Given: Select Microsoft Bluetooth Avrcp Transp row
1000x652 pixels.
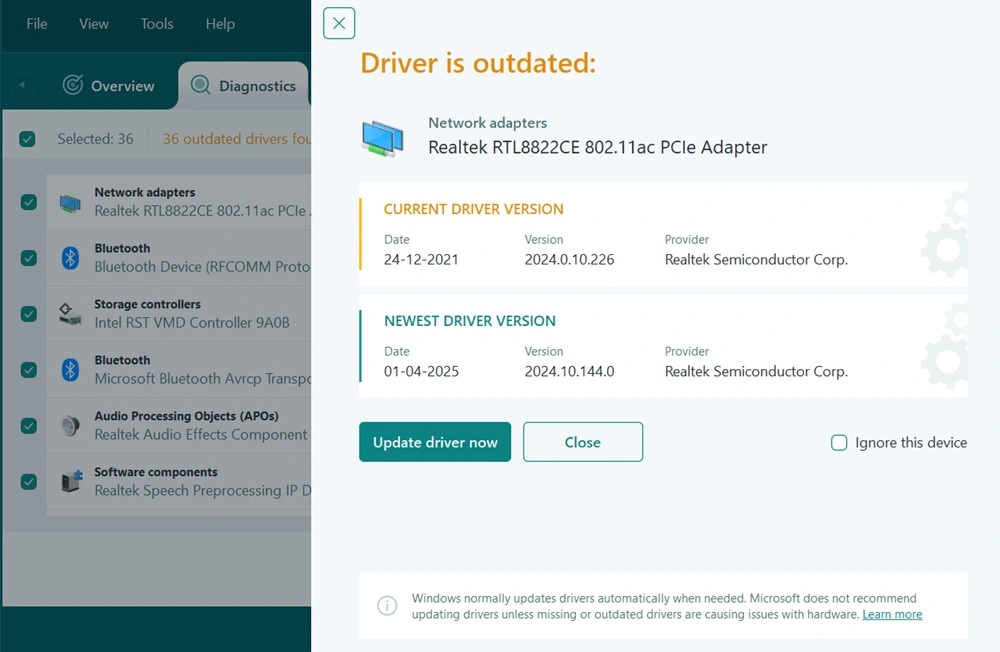Looking at the screenshot, I should pos(179,370).
